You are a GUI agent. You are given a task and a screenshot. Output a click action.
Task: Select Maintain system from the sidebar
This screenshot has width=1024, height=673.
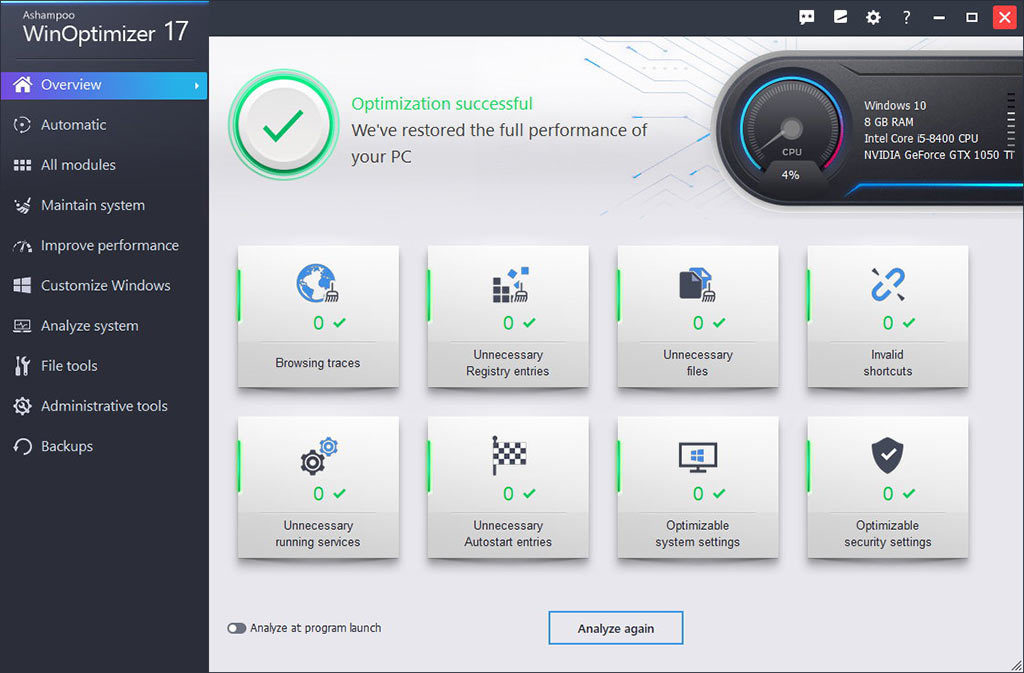click(92, 205)
